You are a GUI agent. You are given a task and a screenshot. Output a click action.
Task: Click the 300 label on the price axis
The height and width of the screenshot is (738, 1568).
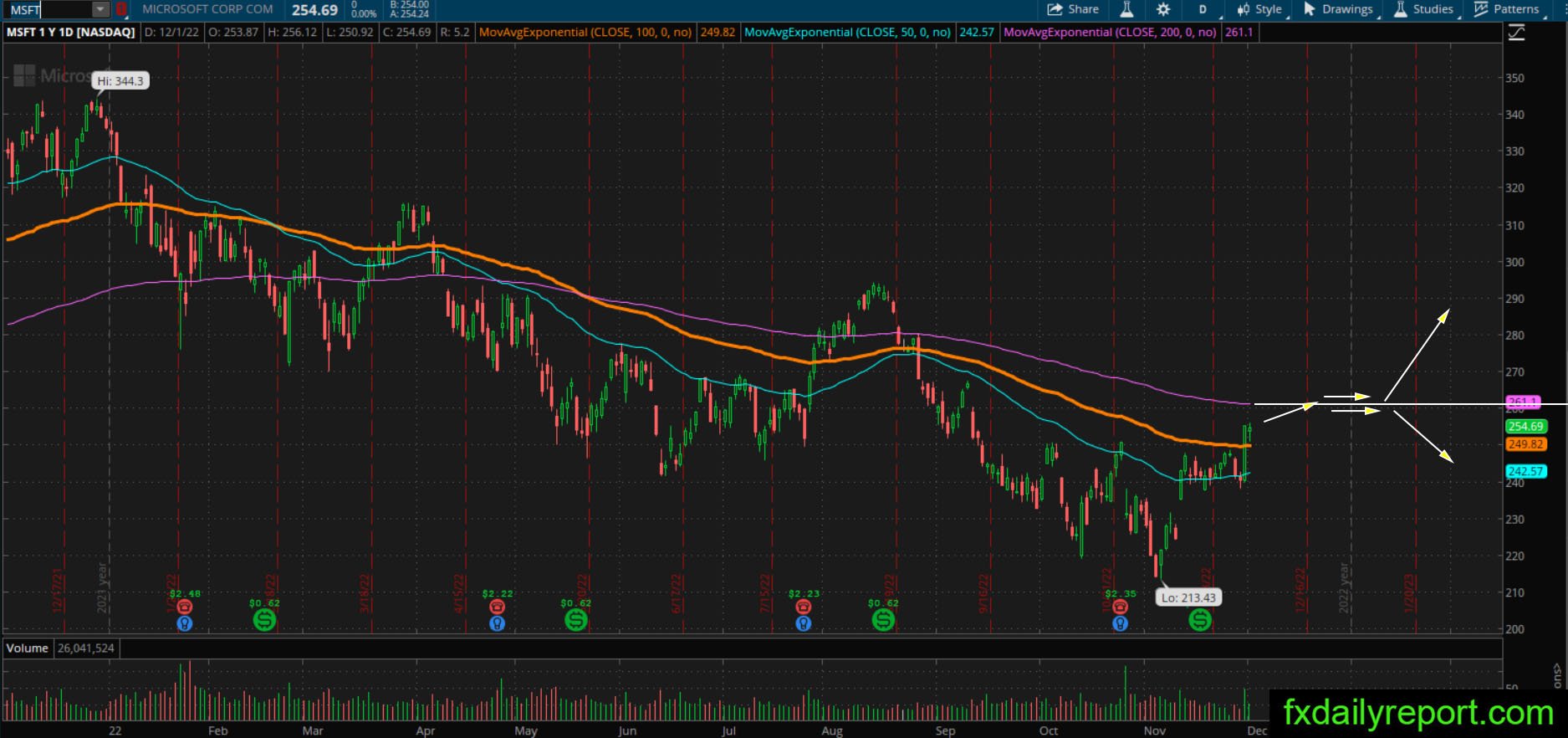(x=1514, y=262)
